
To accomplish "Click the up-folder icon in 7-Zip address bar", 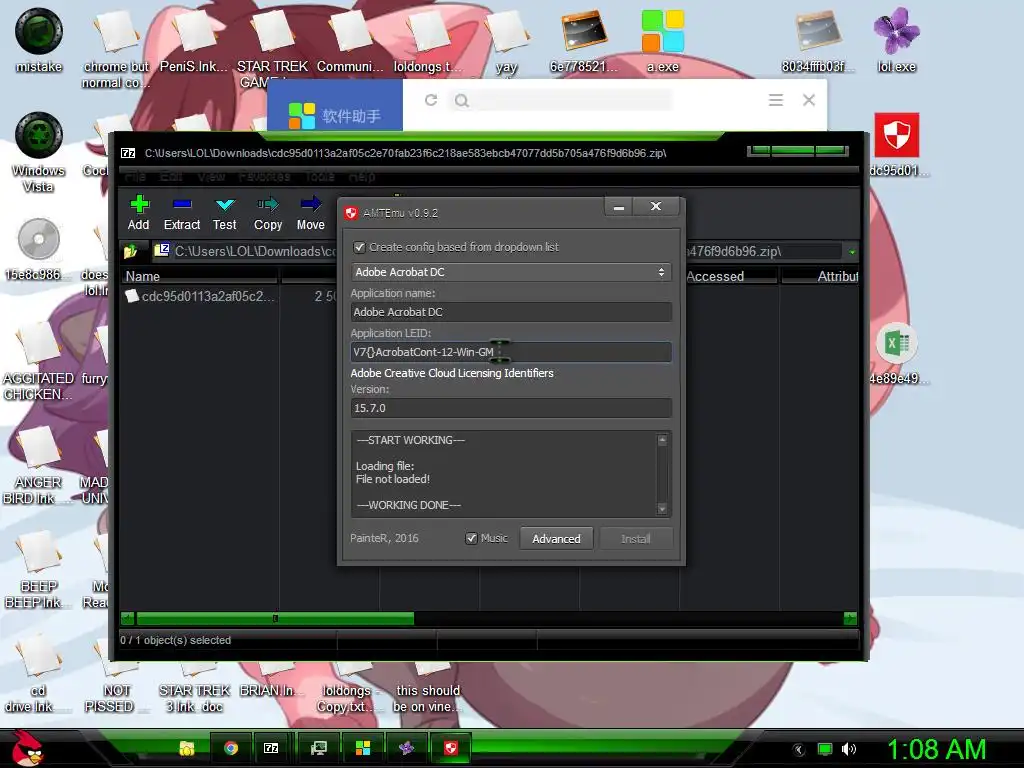I will 131,251.
